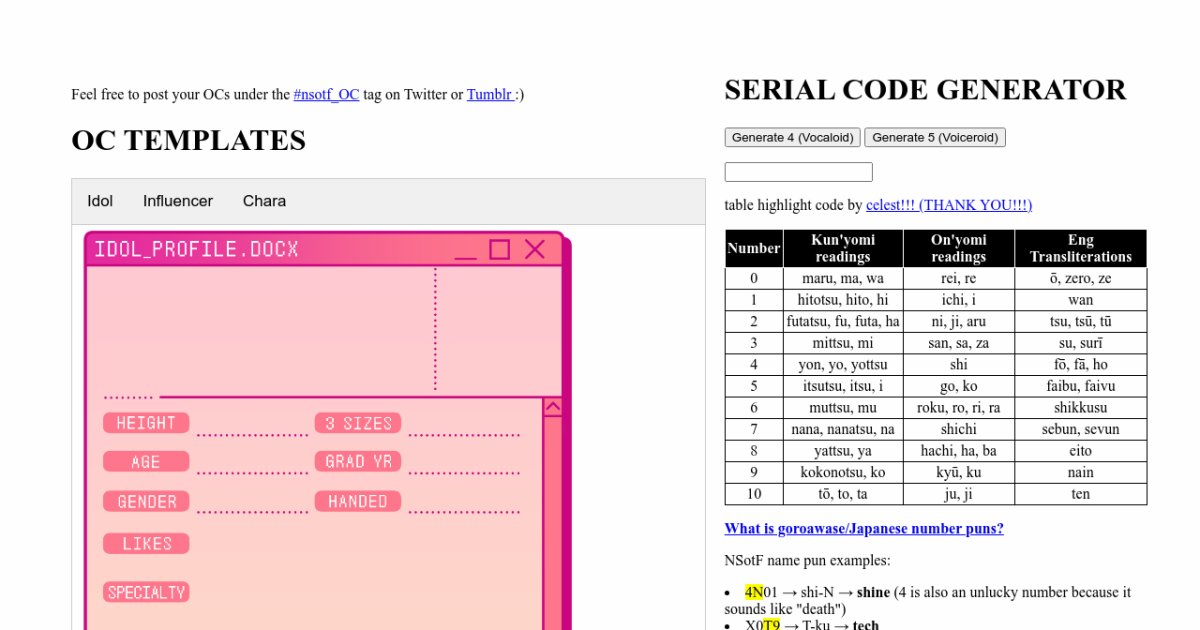Viewport: 1200px width, 630px height.
Task: Click the serial code text field
Action: [x=798, y=172]
